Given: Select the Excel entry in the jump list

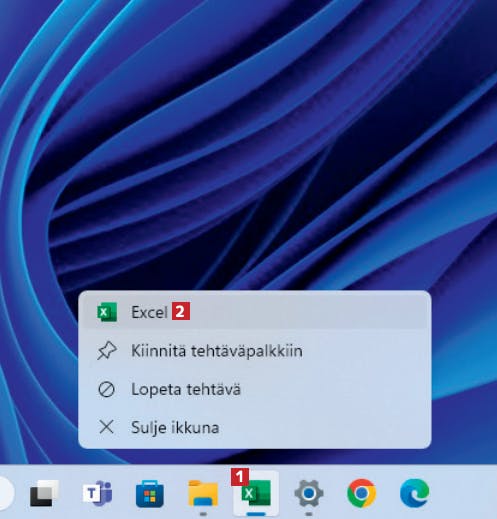Looking at the screenshot, I should pyautogui.click(x=255, y=312).
